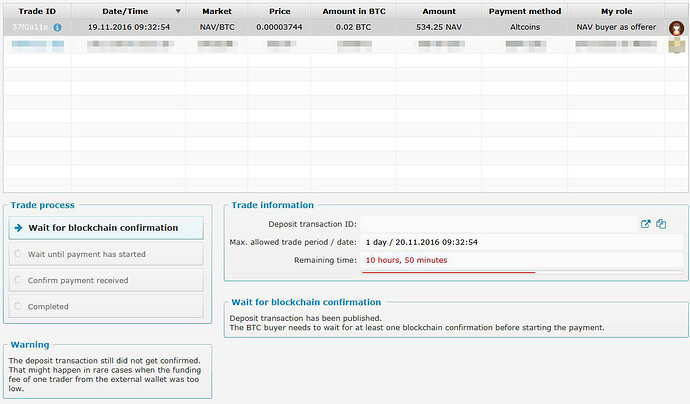690x404 pixels.
Task: Copy deposit transaction ID to clipboard
Action: [x=661, y=224]
